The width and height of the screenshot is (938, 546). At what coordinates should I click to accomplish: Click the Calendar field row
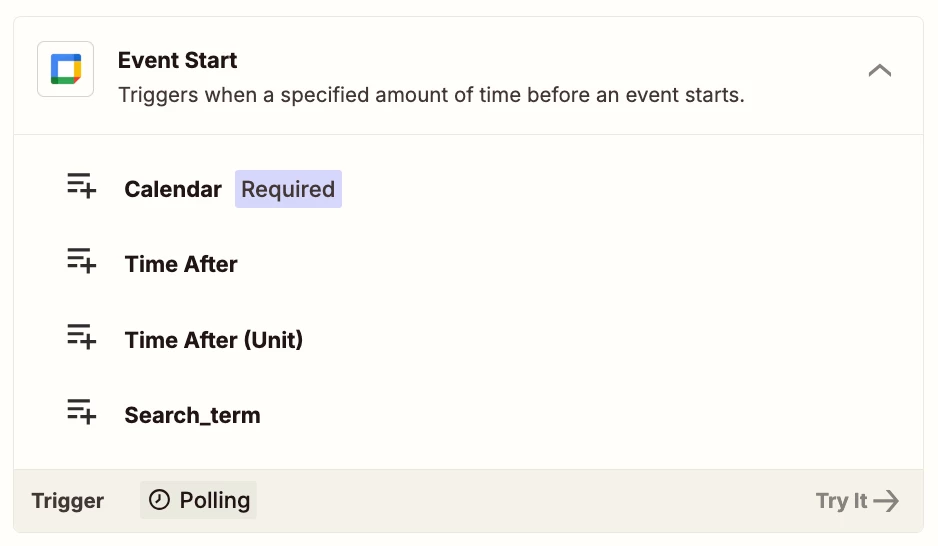[x=468, y=189]
